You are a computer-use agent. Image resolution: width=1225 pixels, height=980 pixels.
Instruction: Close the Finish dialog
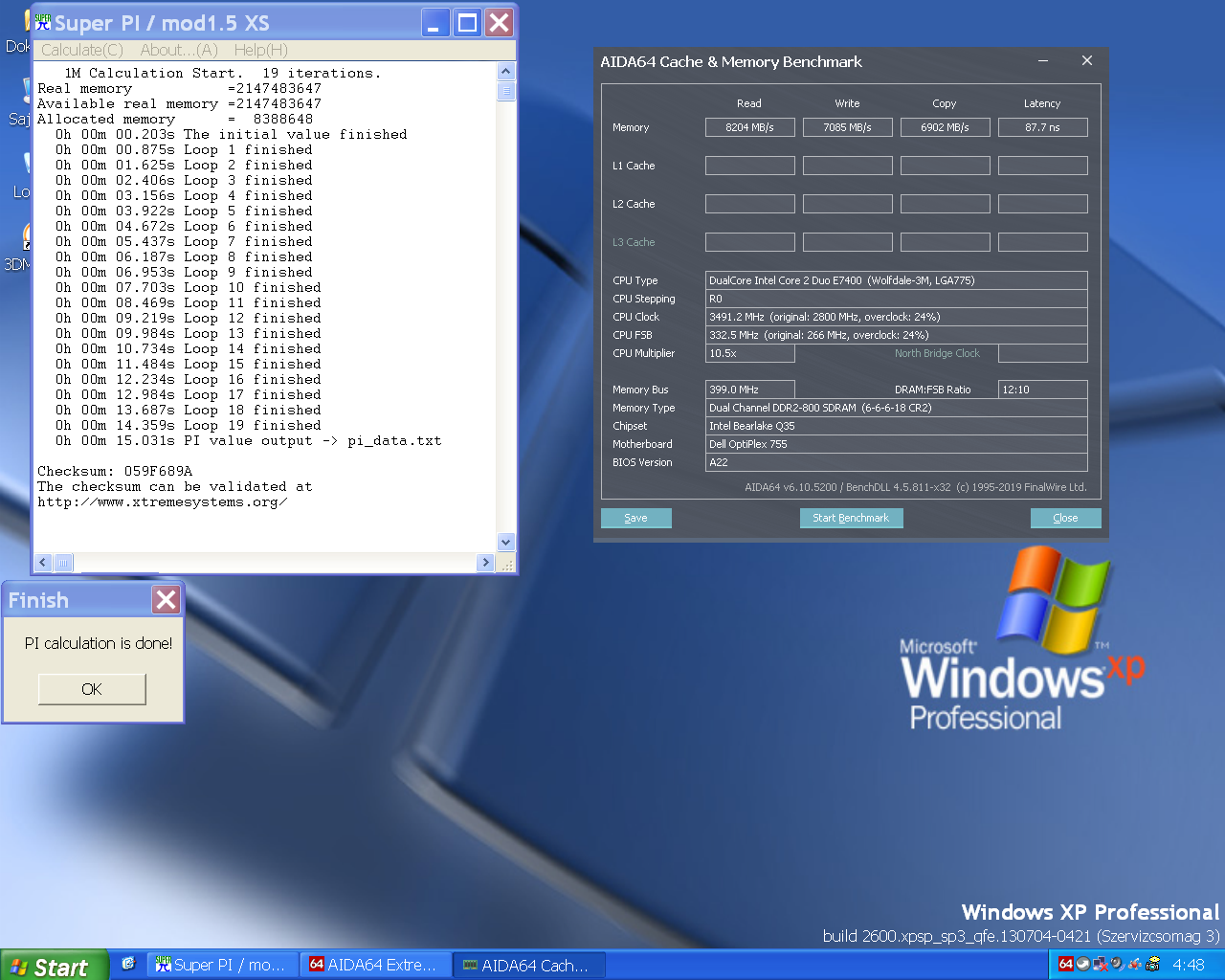pos(166,600)
